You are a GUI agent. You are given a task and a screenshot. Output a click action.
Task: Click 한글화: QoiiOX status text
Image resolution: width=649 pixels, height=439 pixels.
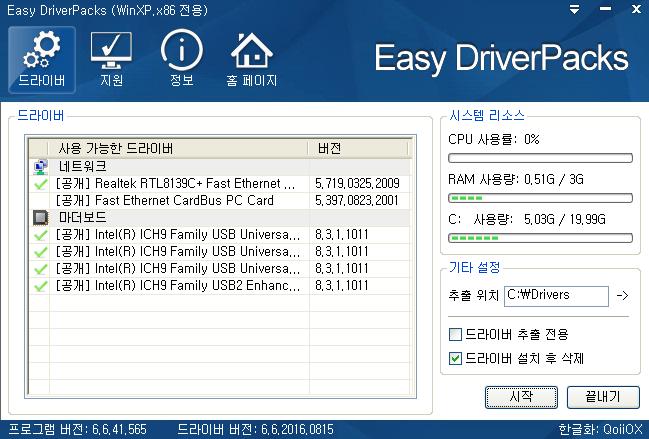(x=600, y=429)
